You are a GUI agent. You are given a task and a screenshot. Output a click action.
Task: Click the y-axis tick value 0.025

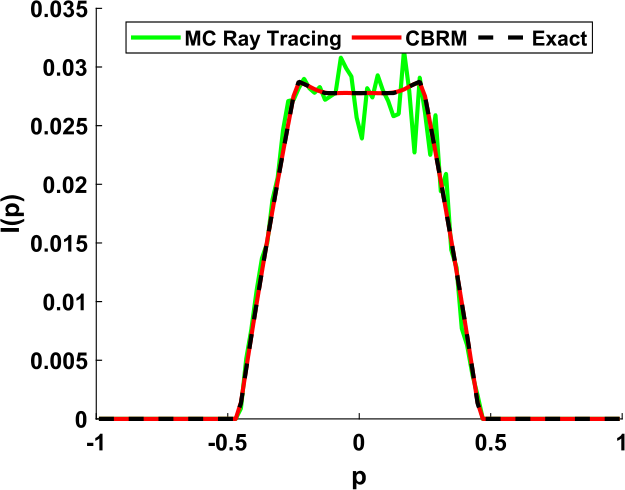[59, 127]
